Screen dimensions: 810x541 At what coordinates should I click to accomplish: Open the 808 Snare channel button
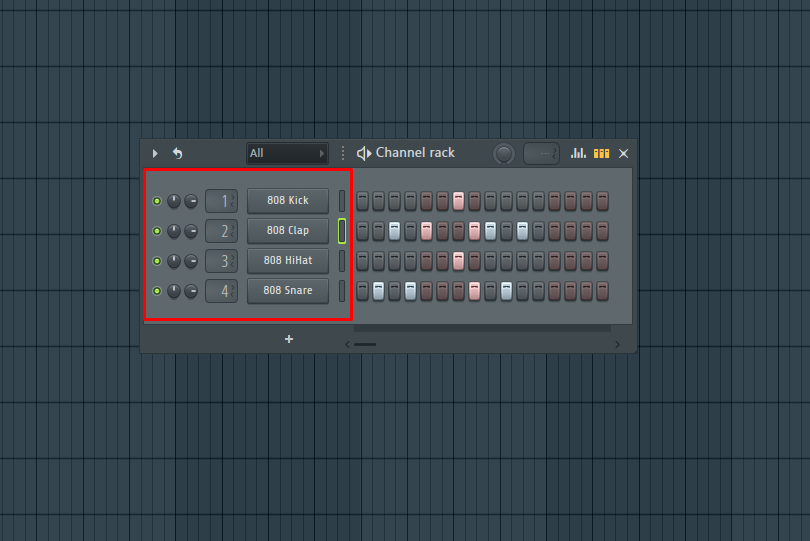point(288,290)
